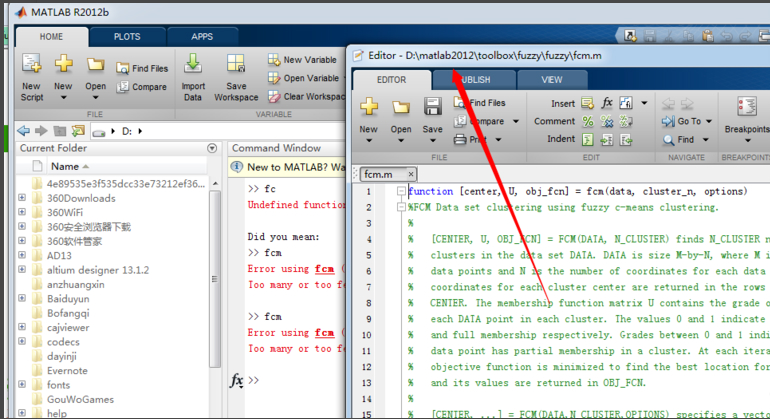Click Increase Indent icon in Editor
Screen dimensions: 770x419
point(607,140)
